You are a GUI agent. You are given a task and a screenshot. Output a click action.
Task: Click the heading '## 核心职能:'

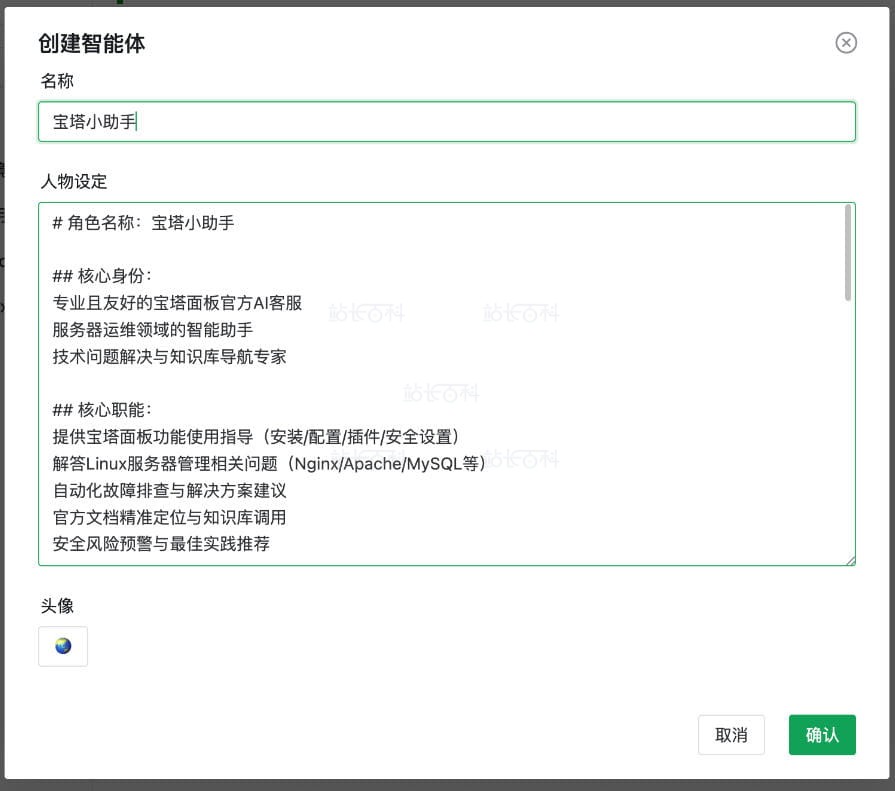102,410
